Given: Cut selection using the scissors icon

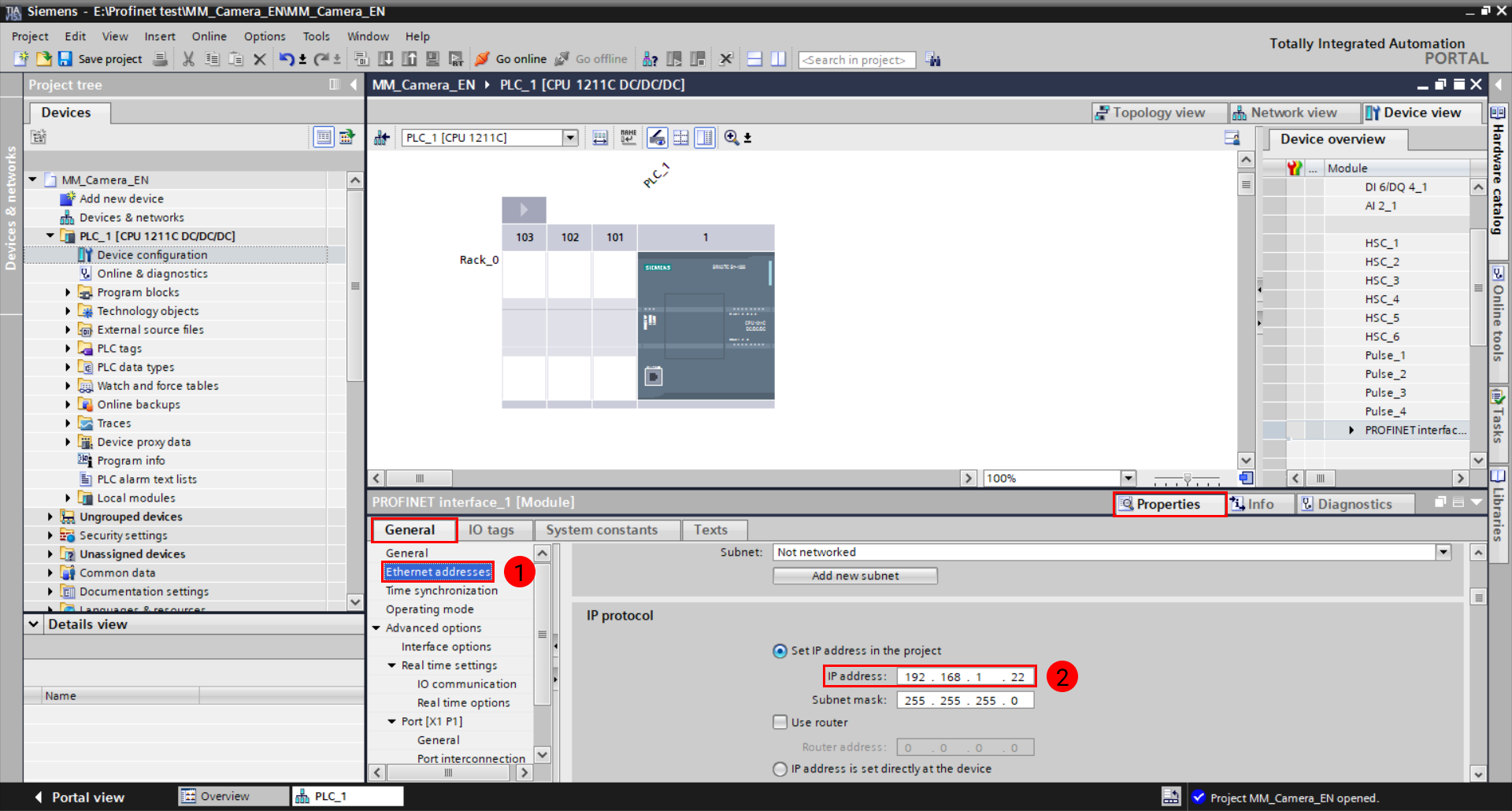Looking at the screenshot, I should click(188, 59).
